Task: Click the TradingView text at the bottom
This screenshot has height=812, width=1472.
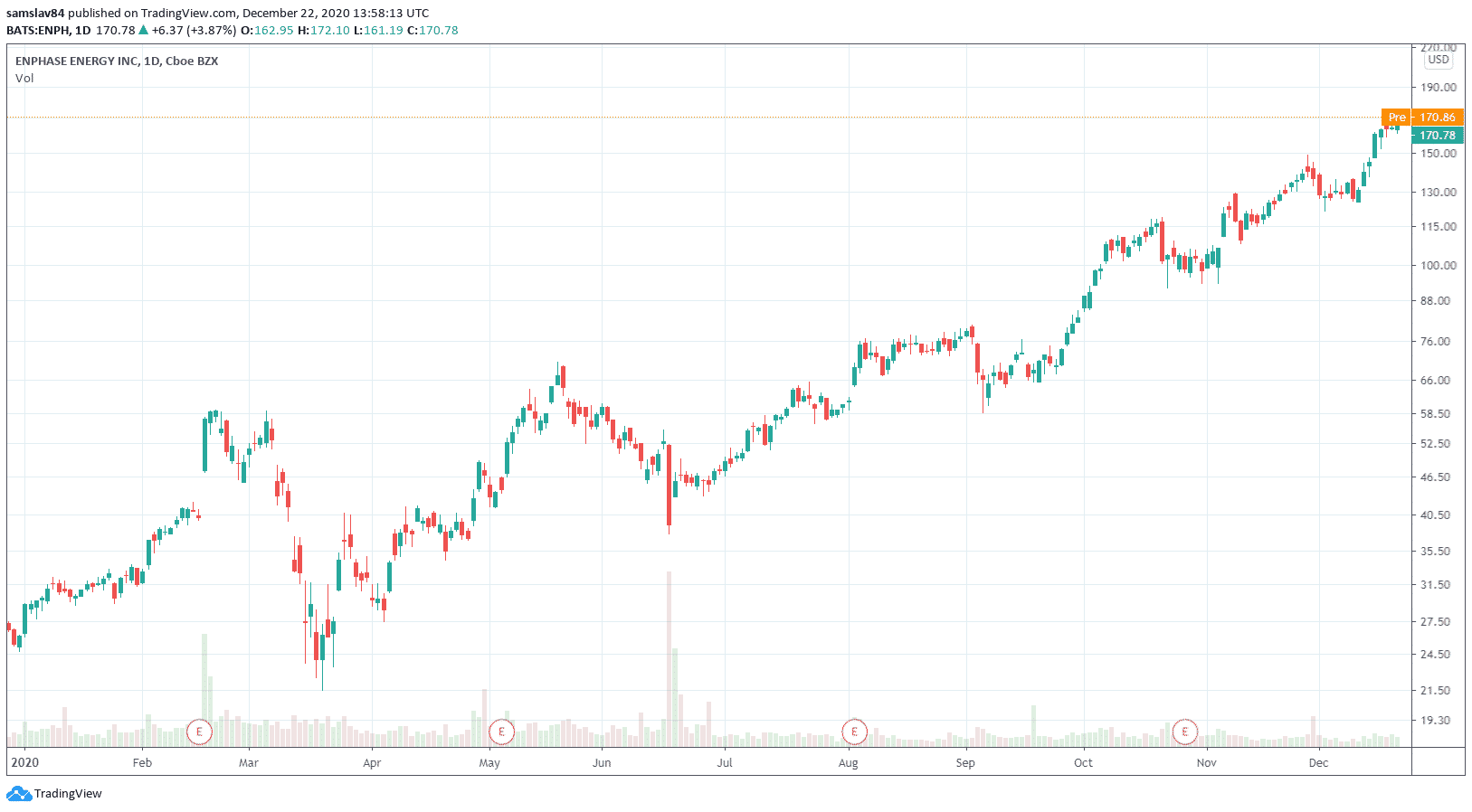Action: point(68,794)
